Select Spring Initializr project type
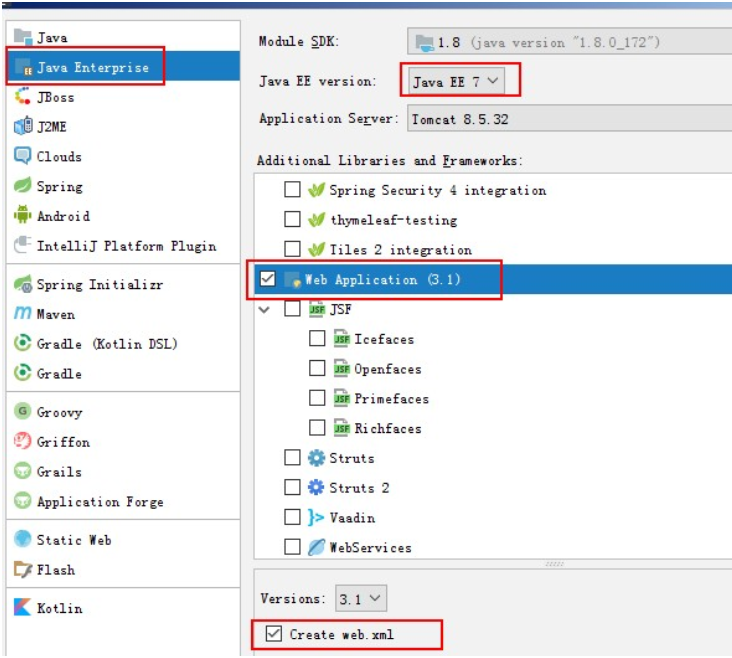Screen dimensions: 732x658 124,284
